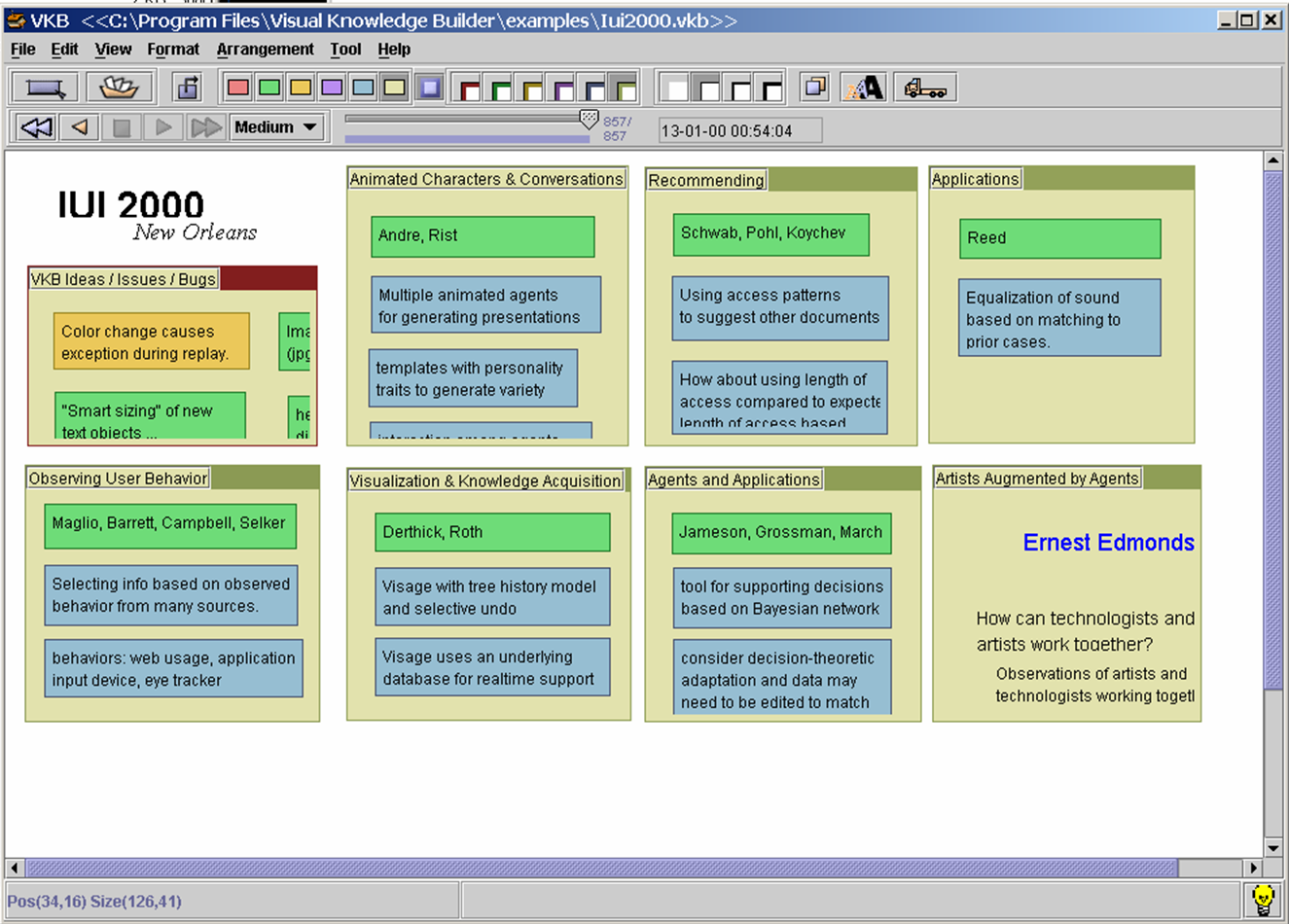Click the lightbulb suggestion icon in status bar

click(1263, 900)
